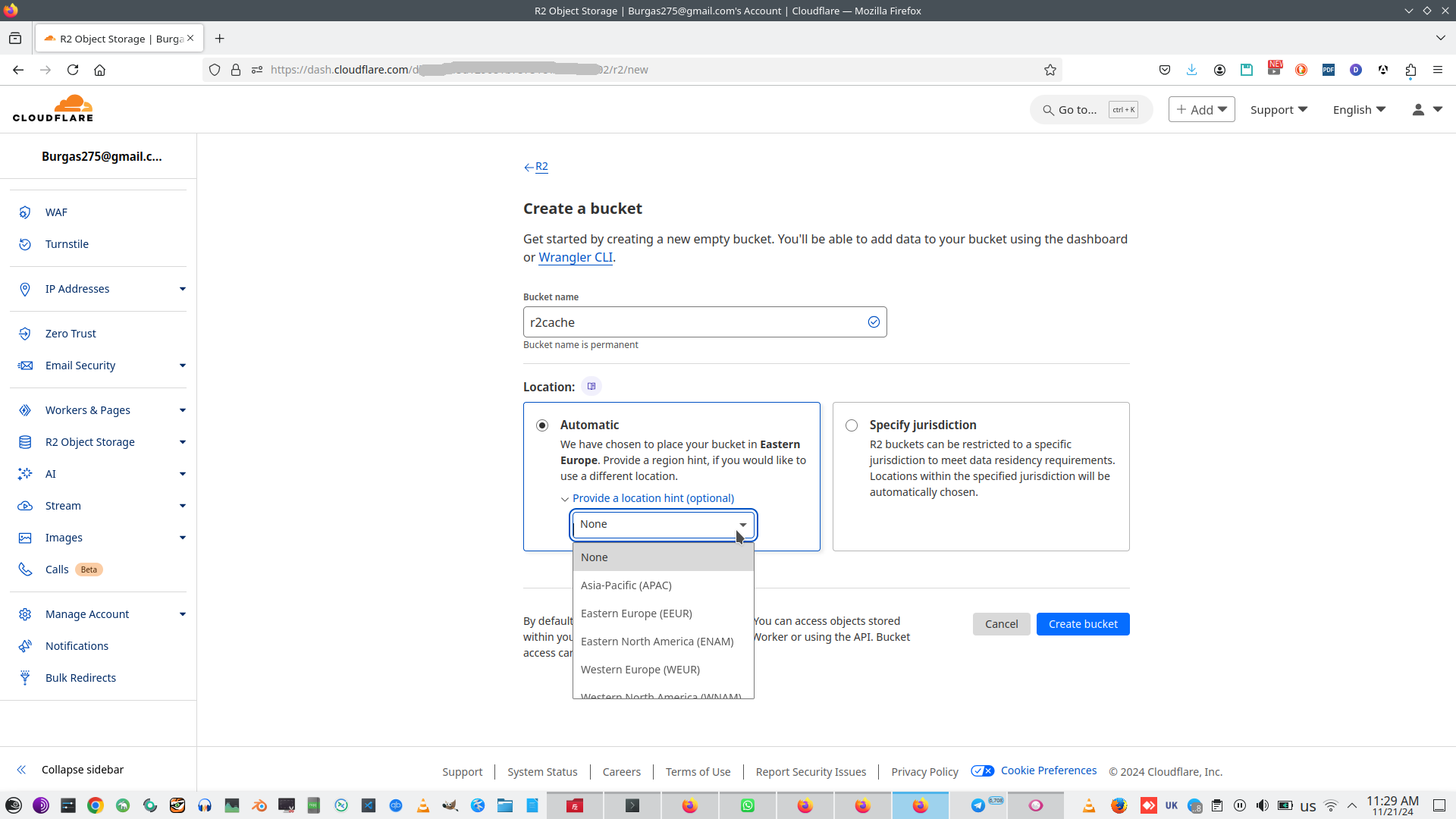
Task: Expand the R2 Object Storage menu
Action: point(183,442)
